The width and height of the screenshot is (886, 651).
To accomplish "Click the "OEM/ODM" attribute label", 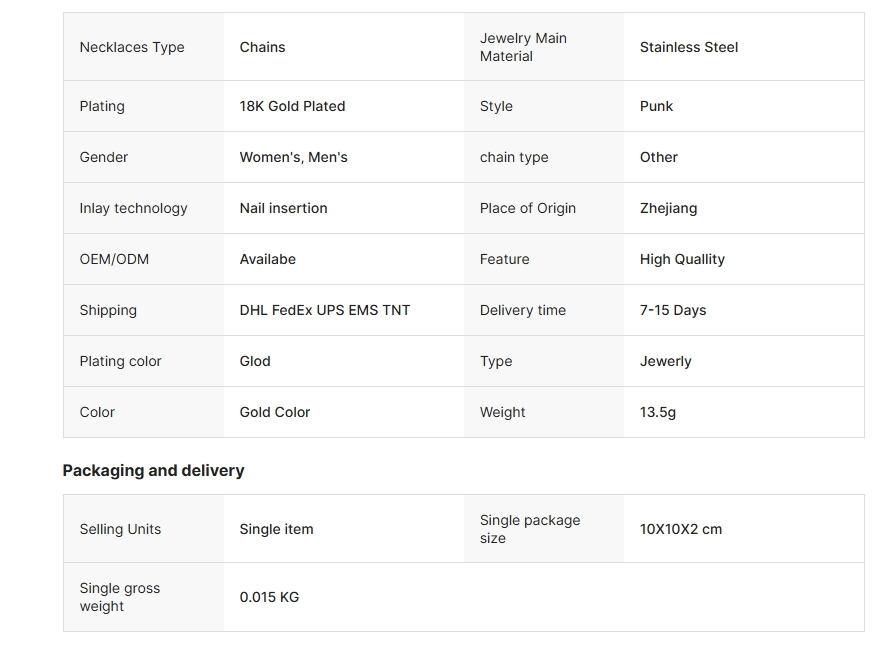I will click(114, 259).
